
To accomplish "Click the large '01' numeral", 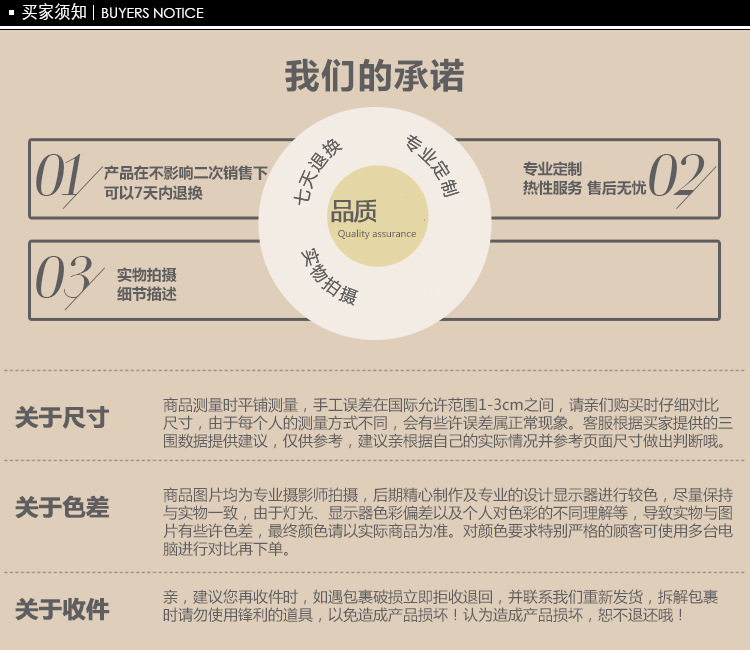I will tap(59, 176).
